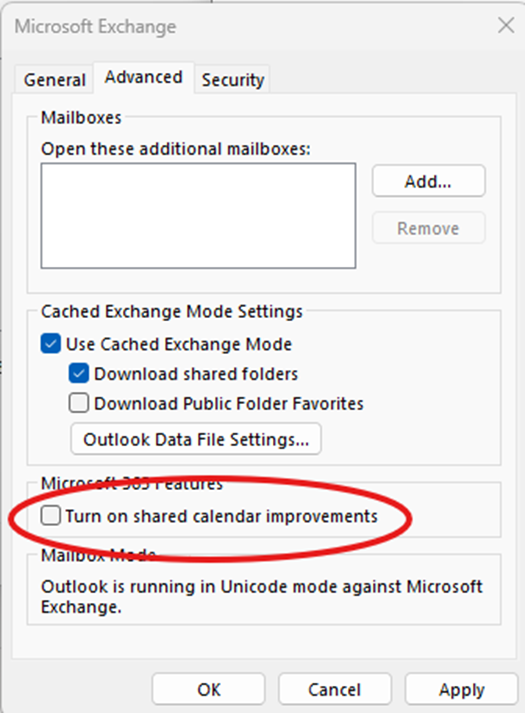Image resolution: width=525 pixels, height=713 pixels.
Task: Click the Remove mailbox button
Action: tap(428, 228)
